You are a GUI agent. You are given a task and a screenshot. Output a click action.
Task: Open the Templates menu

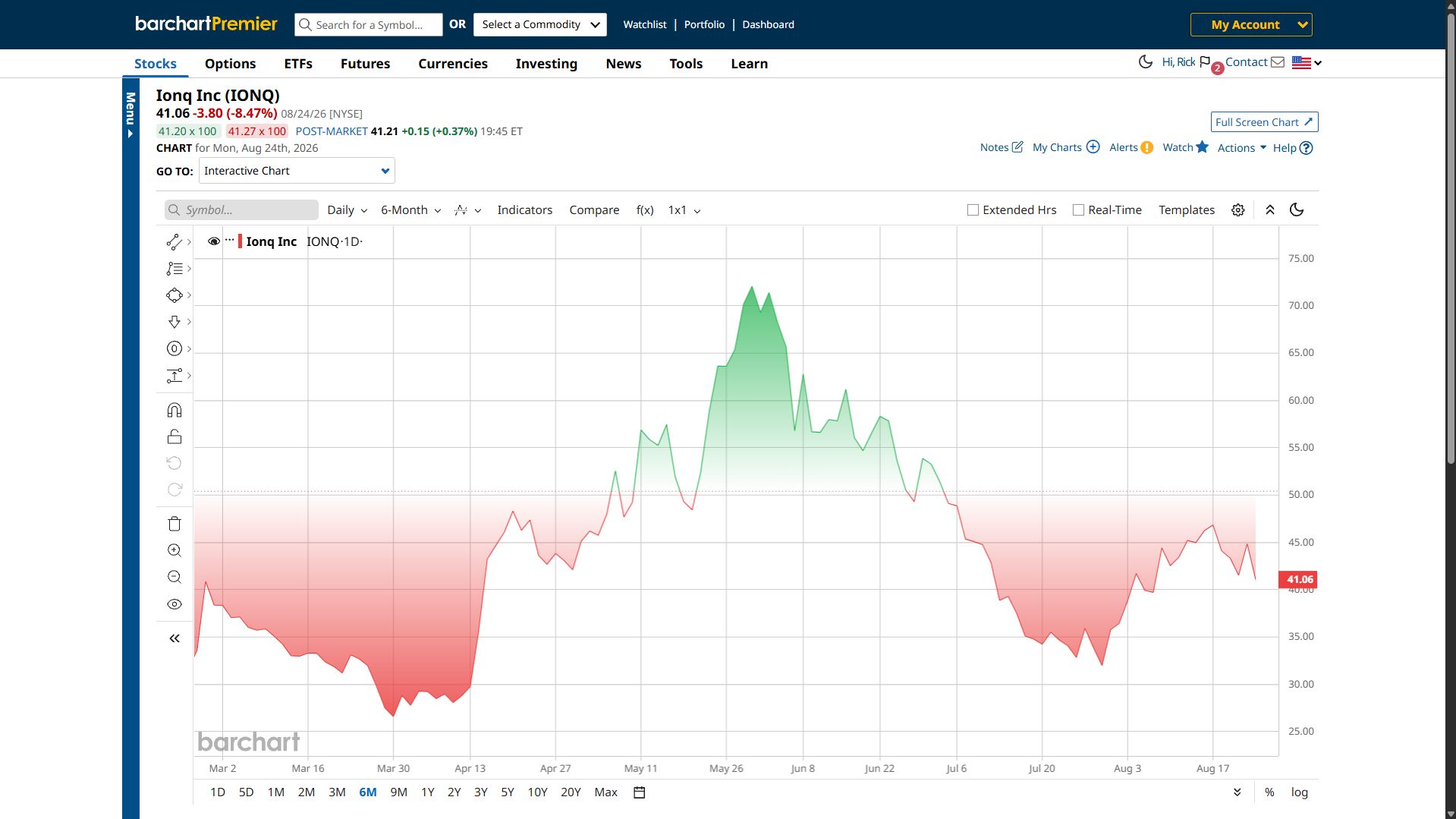(x=1186, y=210)
